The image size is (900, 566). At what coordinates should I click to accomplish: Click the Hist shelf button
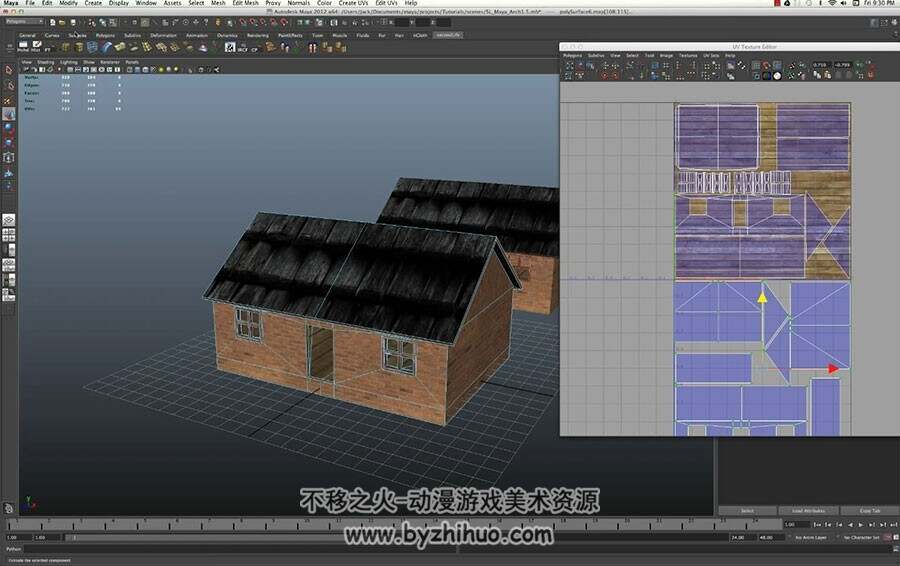click(x=36, y=47)
